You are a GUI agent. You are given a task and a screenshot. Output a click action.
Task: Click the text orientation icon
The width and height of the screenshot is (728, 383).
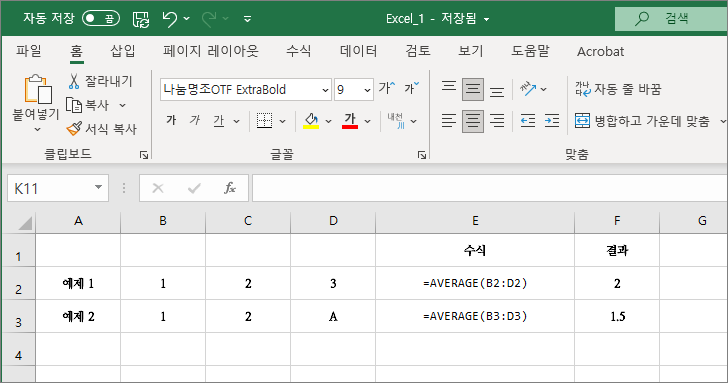click(x=528, y=89)
